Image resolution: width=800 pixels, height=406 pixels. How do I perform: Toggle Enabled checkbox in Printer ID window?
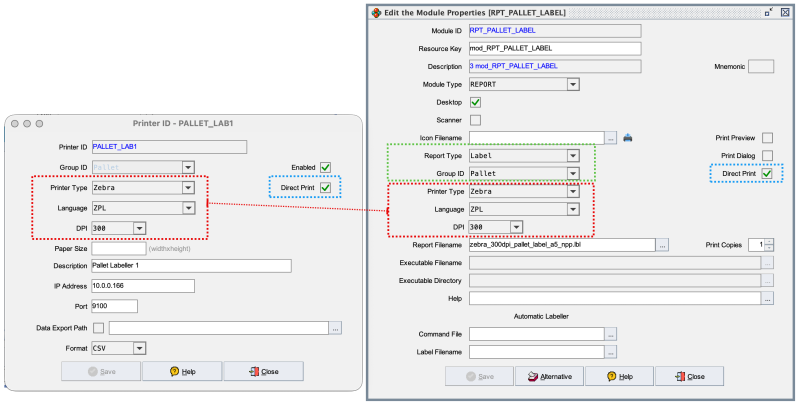pos(326,167)
